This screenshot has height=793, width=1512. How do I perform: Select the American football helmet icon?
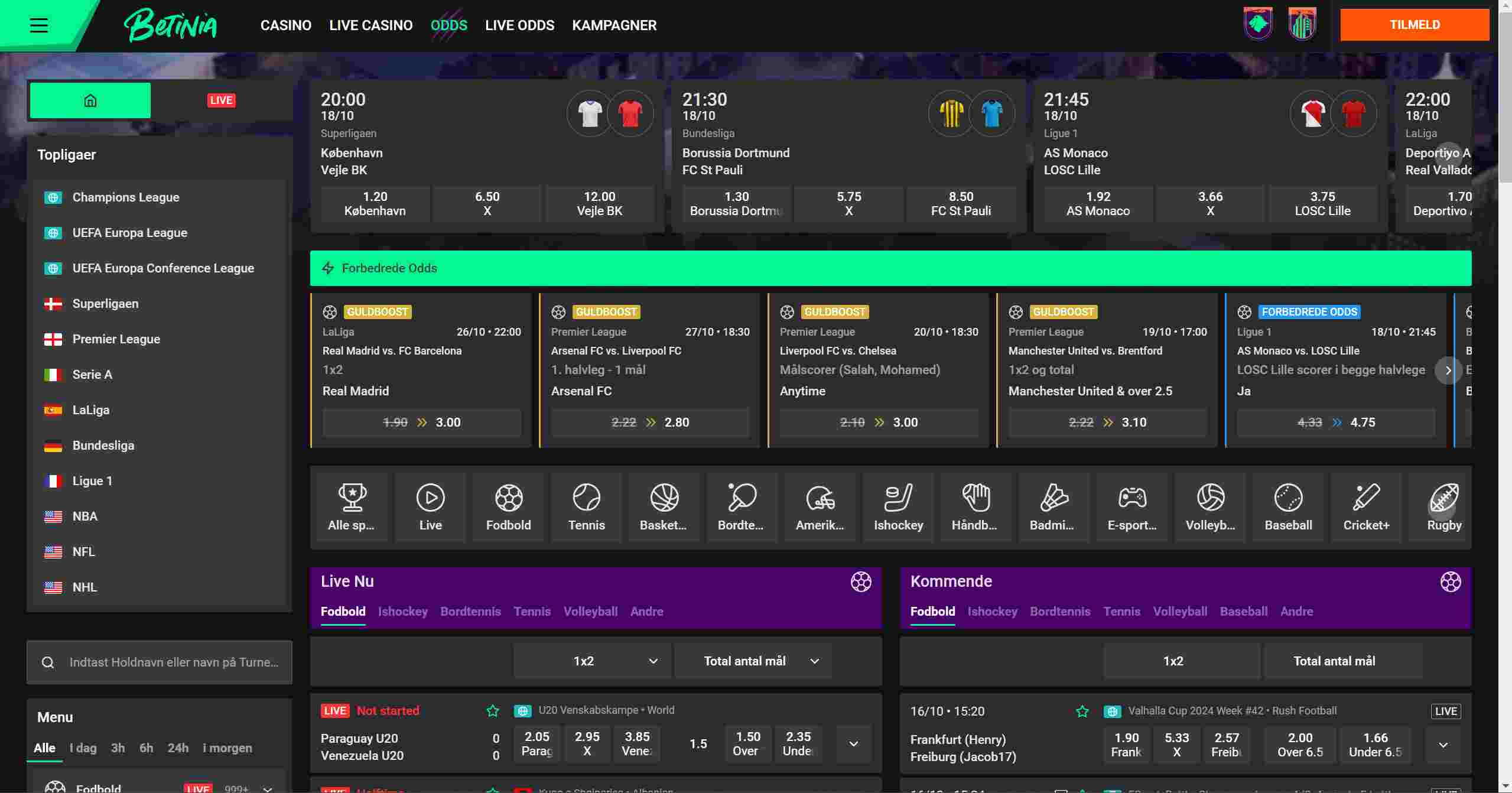pyautogui.click(x=820, y=507)
